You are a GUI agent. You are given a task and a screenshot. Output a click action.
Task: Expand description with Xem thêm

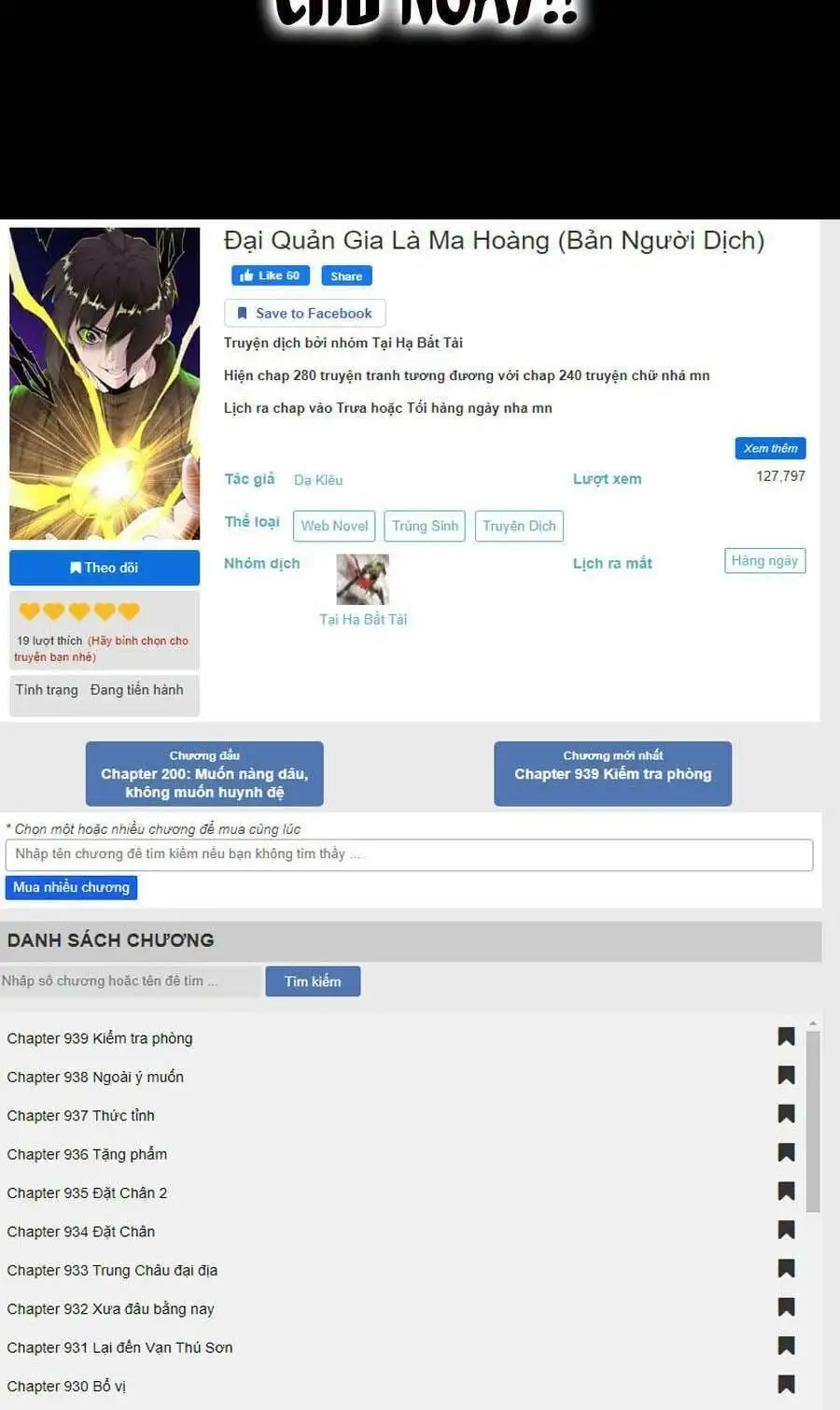pyautogui.click(x=770, y=448)
